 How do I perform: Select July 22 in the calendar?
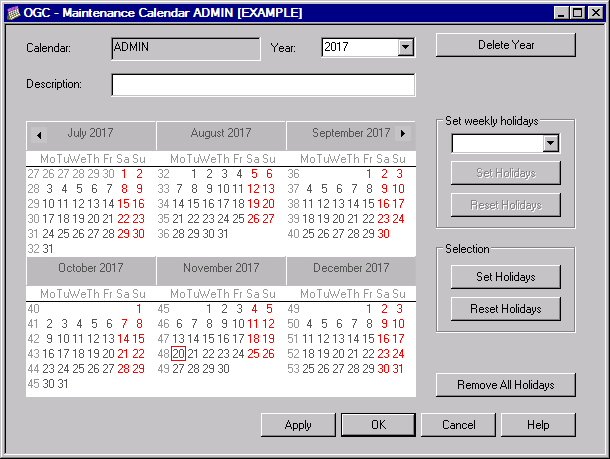coord(123,219)
